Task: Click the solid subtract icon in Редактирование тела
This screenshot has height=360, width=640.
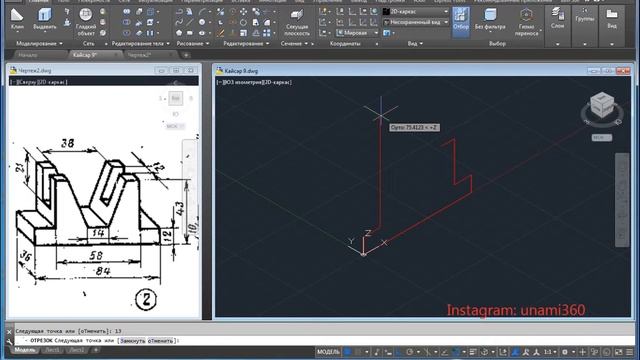Action: 127,22
